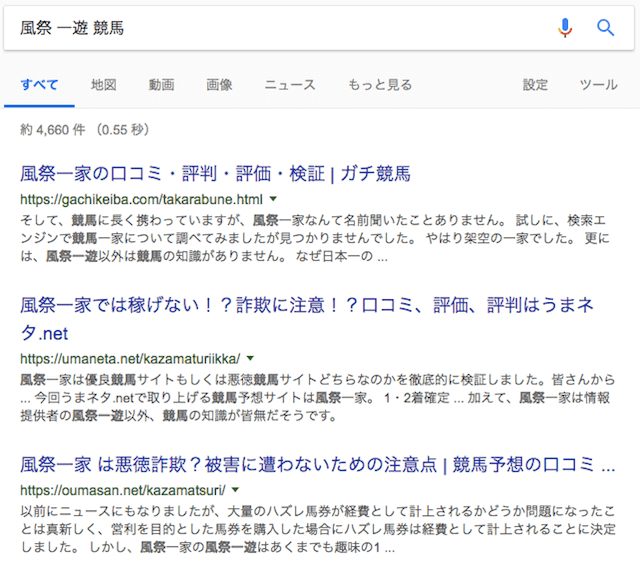
Task: Open result 風祭一家の口コミ・評判・評価・検証 | ガチ競馬
Action: (215, 174)
